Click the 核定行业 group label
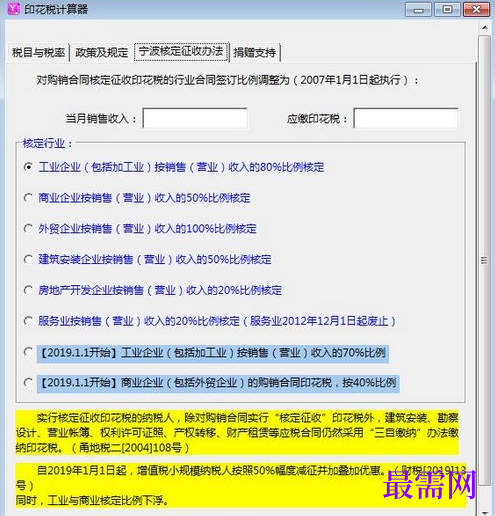The height and width of the screenshot is (516, 495). pyautogui.click(x=47, y=144)
